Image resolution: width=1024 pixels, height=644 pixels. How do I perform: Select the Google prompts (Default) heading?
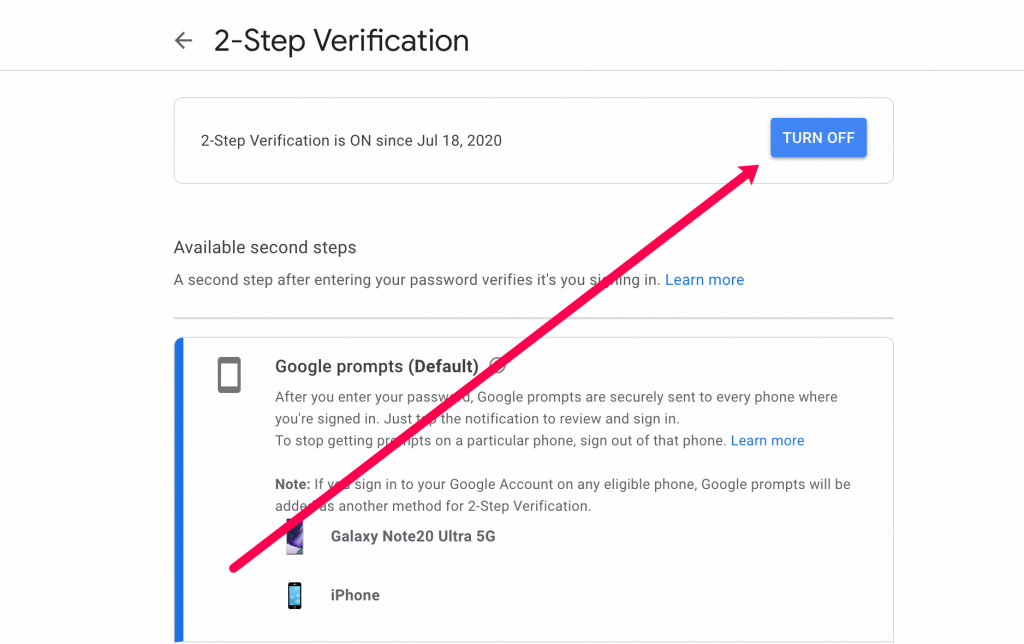(376, 366)
